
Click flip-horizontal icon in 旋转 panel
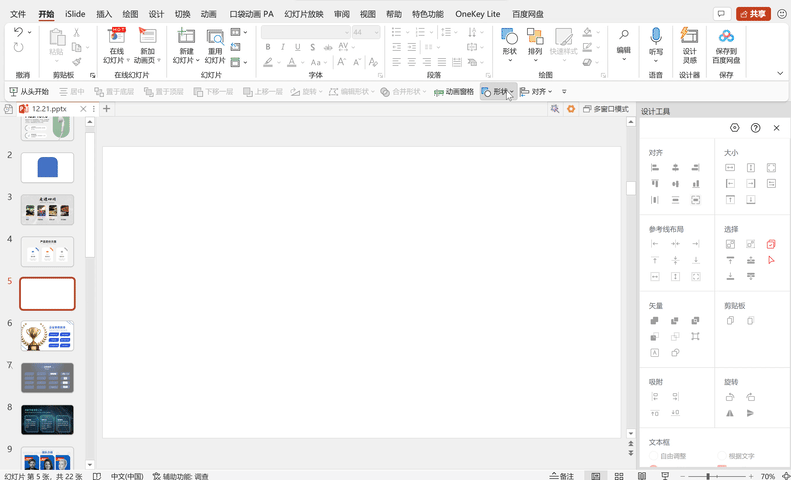pyautogui.click(x=730, y=413)
